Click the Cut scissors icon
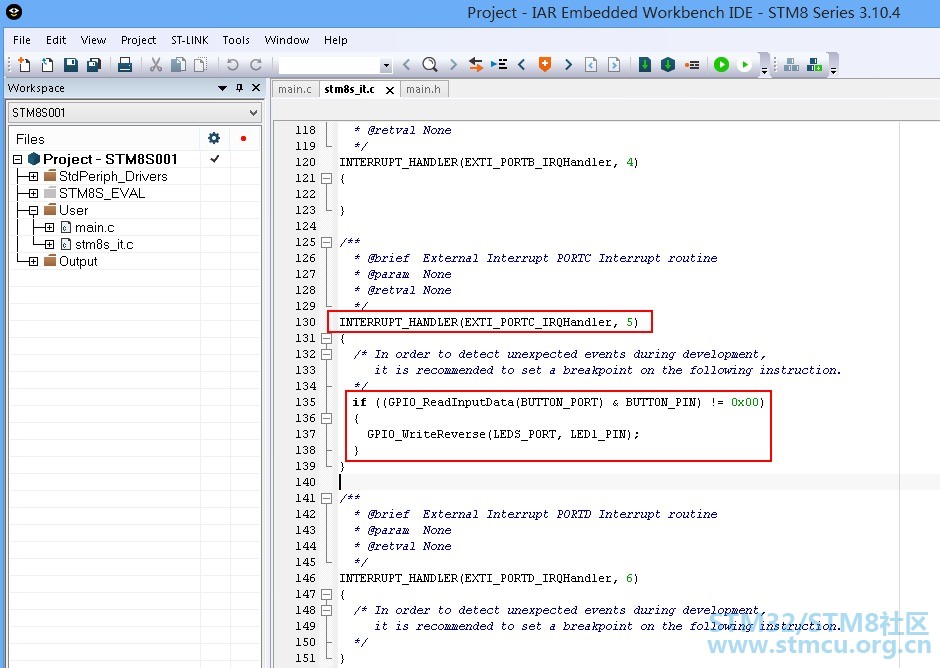This screenshot has height=668, width=940. 156,64
